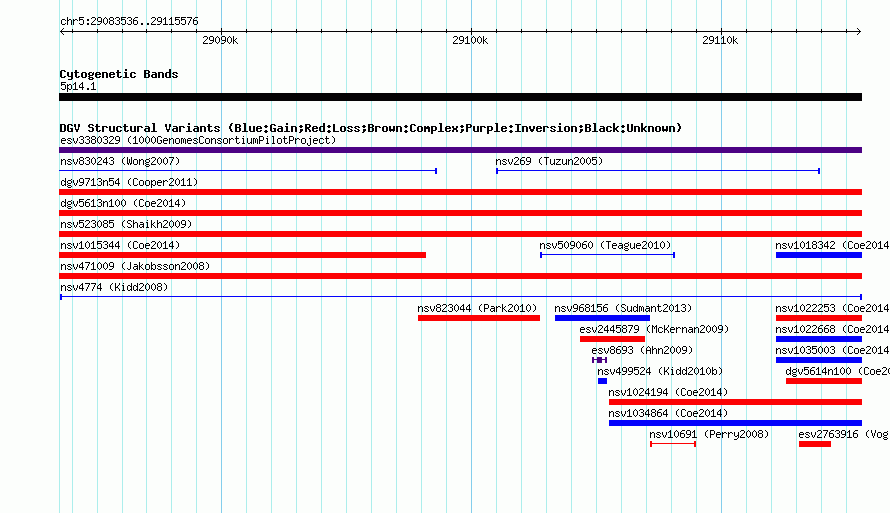890x513 pixels.
Task: Click the 29100k ruler tick label
Action: (470, 40)
